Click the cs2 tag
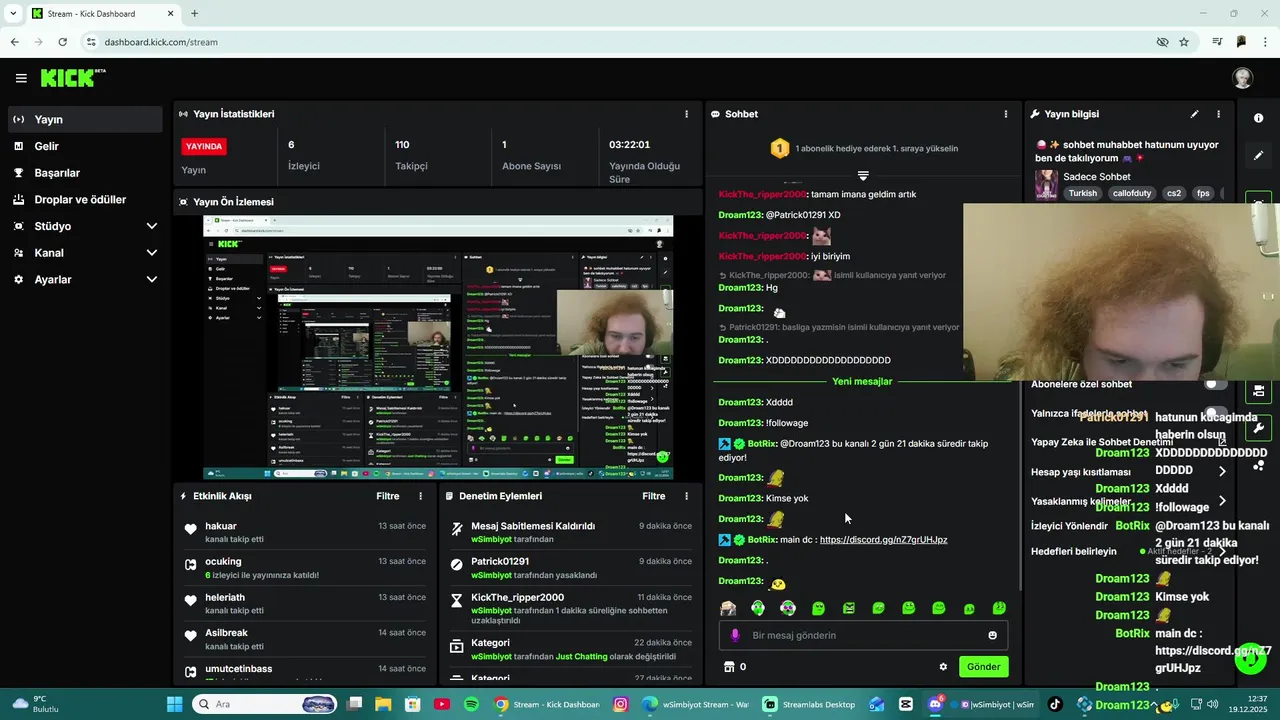1280x720 pixels. tap(1174, 193)
